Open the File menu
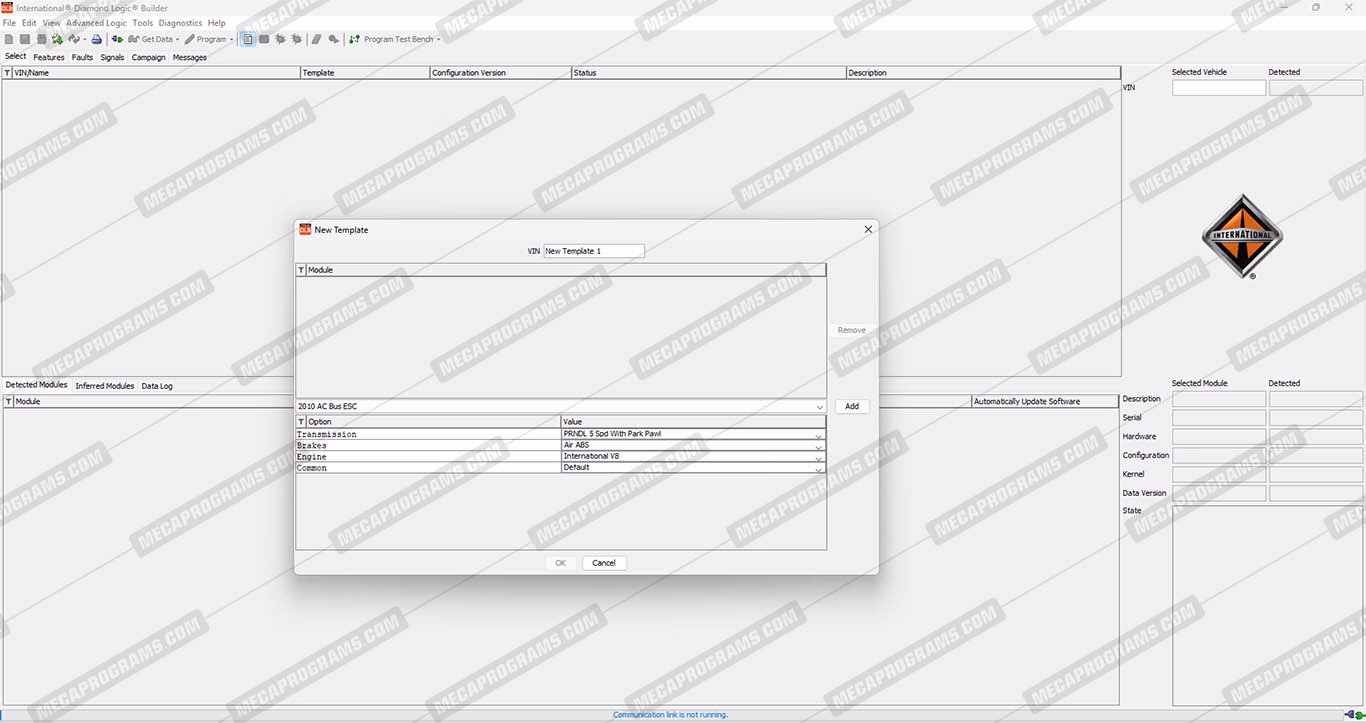Viewport: 1366px width, 723px height. [x=9, y=23]
